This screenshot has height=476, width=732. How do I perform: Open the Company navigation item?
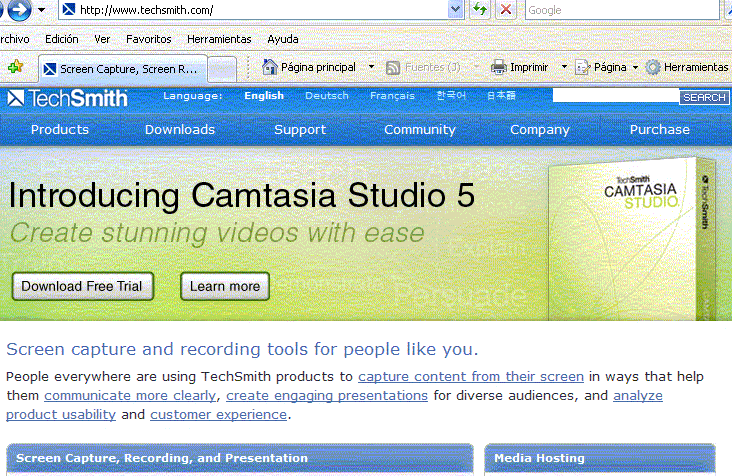coord(540,130)
